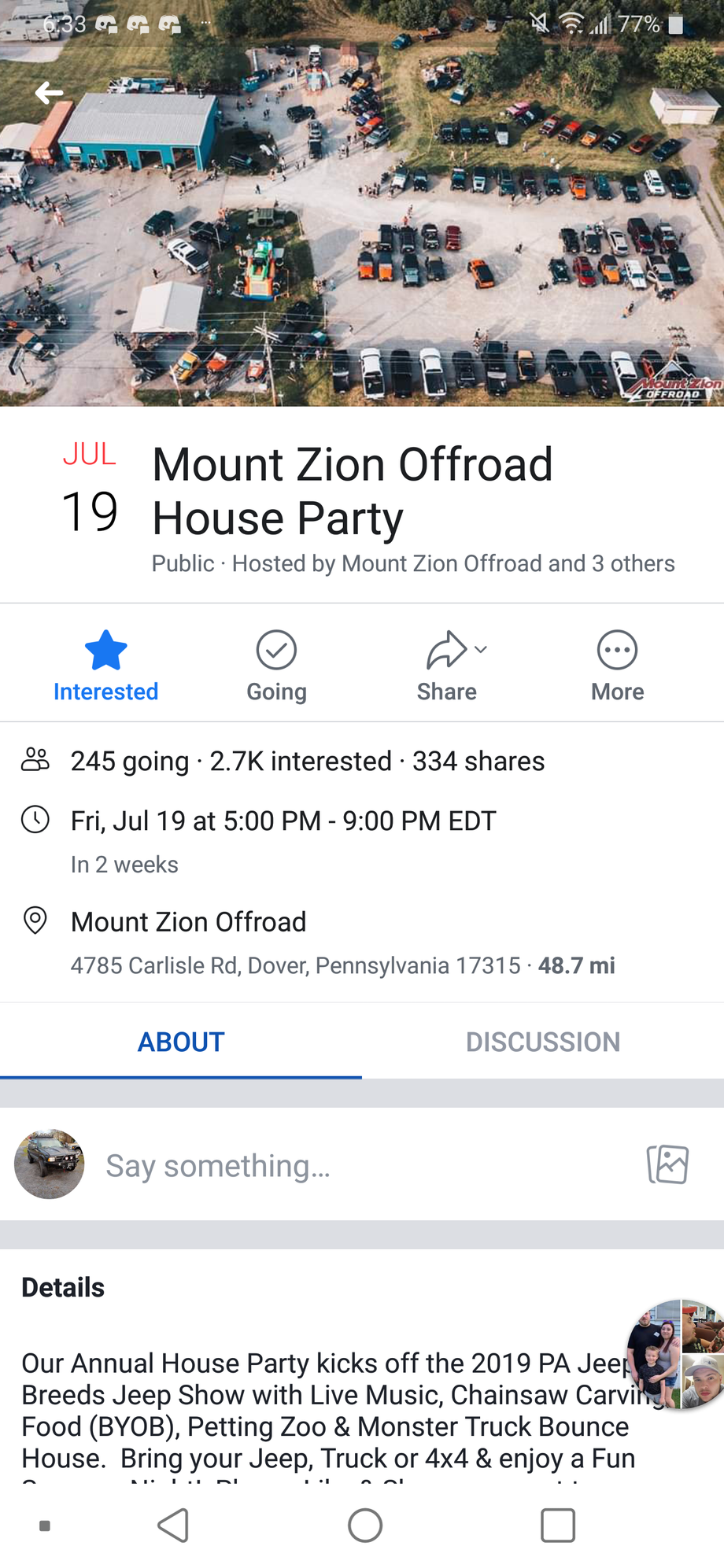Select the About tab
Viewport: 724px width, 1568px height.
(181, 1042)
